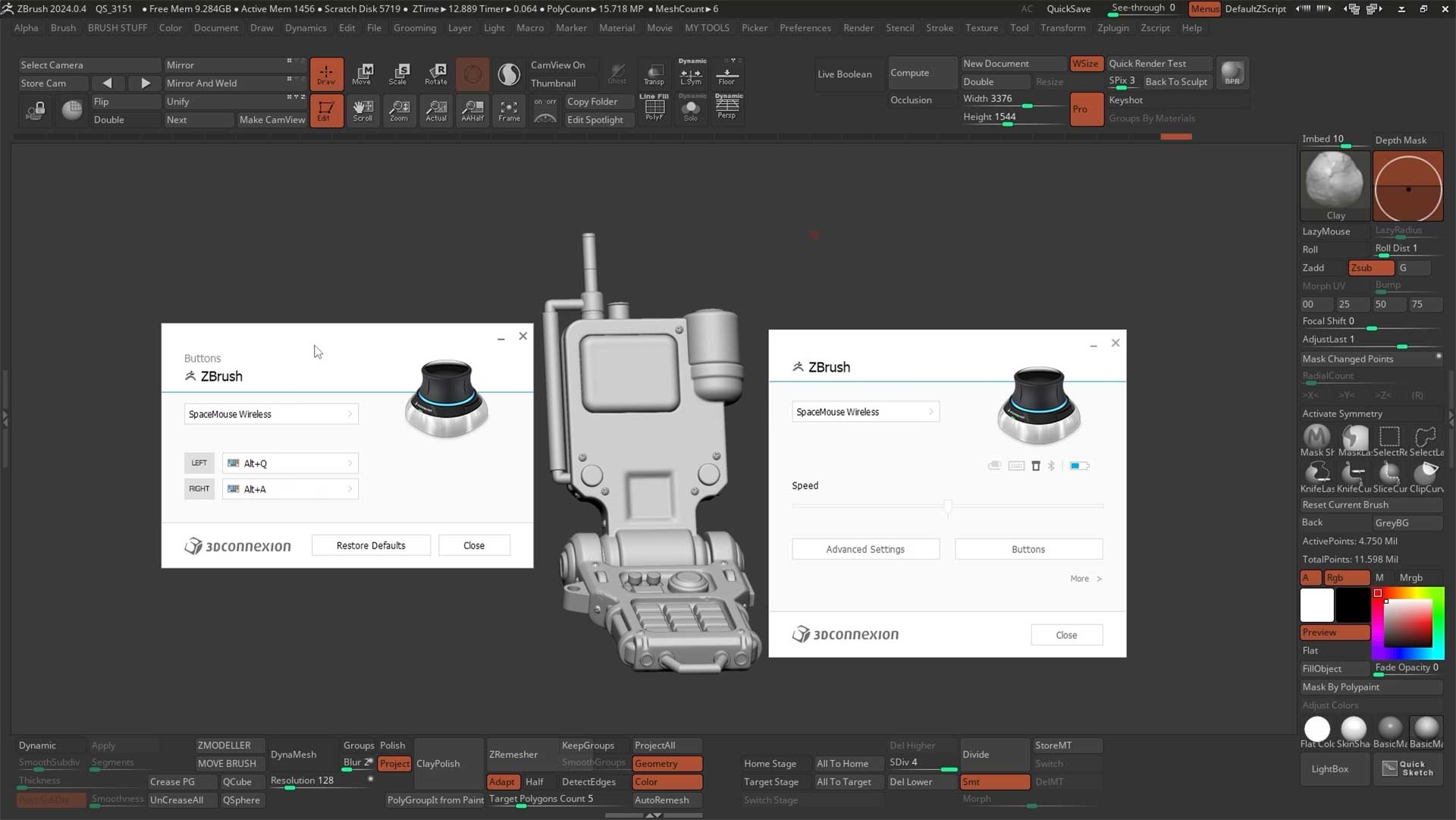Adjust the SpaceMouse Speed slider
The image size is (1456, 820).
pos(948,507)
